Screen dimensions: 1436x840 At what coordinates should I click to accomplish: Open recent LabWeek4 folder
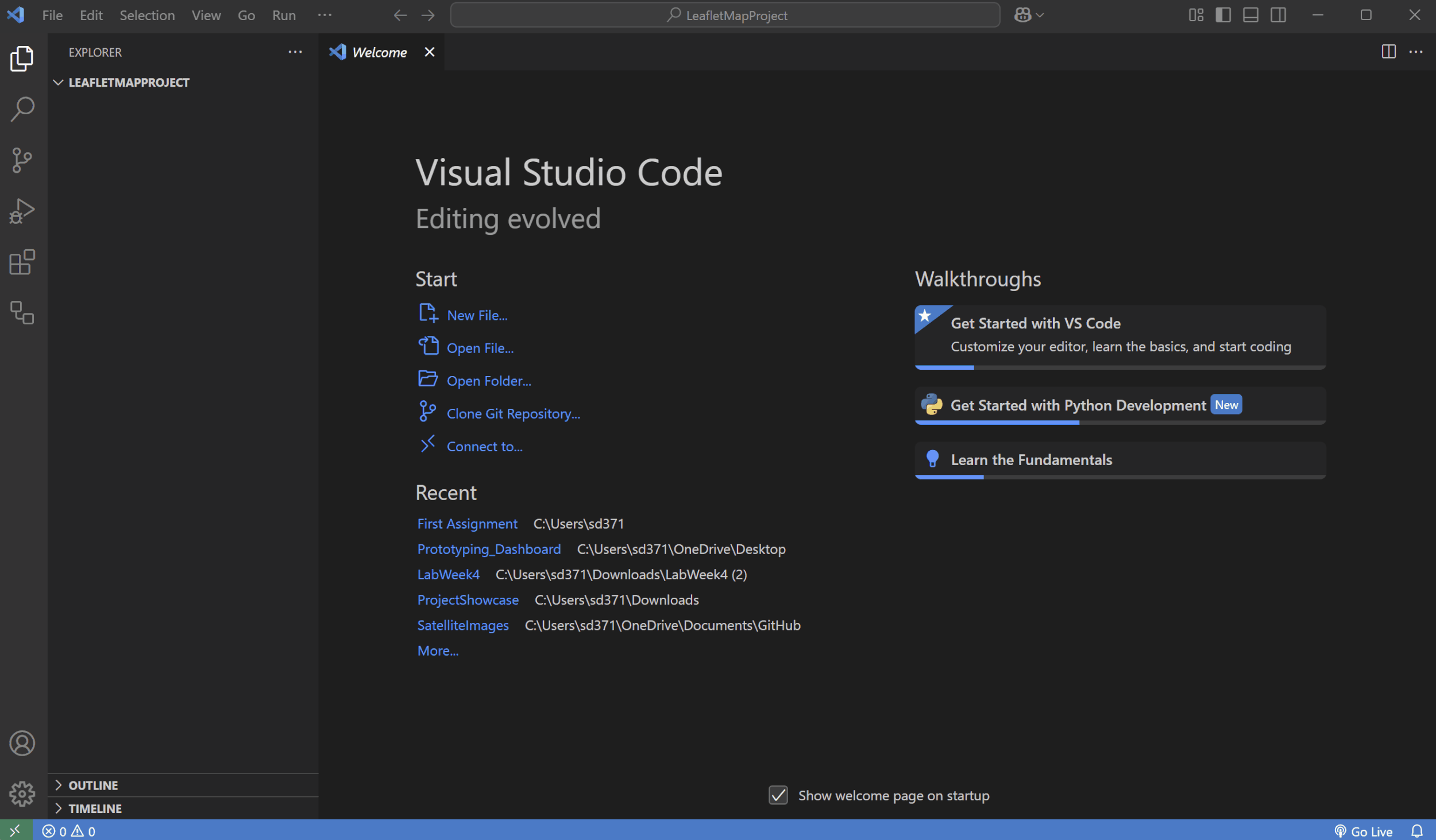(x=448, y=574)
